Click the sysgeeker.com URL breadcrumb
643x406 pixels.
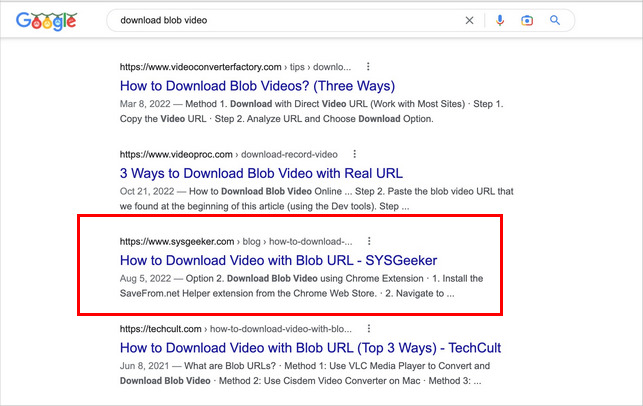236,242
